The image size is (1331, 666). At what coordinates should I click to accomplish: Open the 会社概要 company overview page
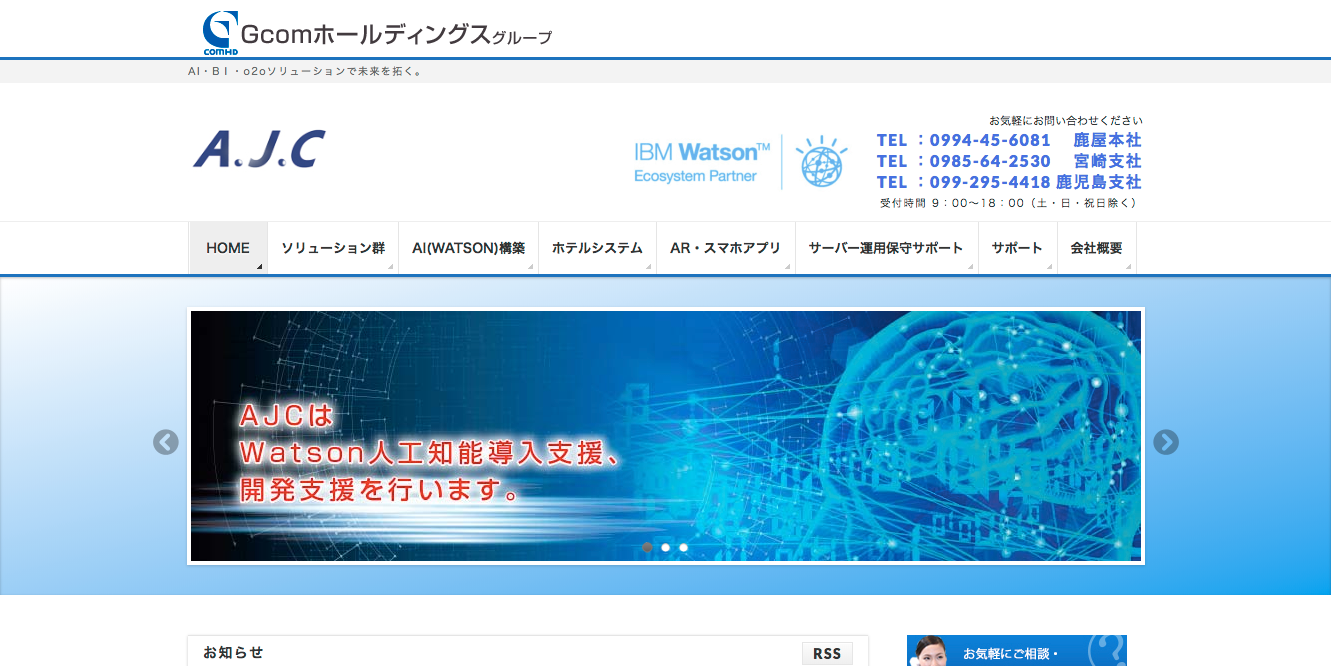click(1096, 248)
